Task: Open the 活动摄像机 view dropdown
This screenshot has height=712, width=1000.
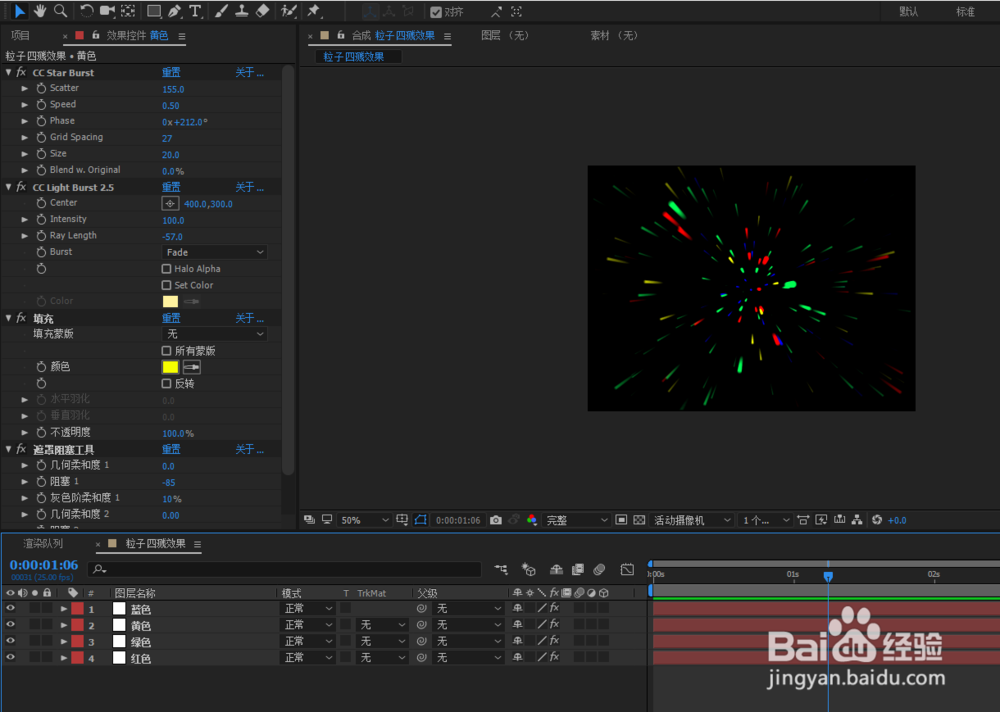Action: point(691,520)
